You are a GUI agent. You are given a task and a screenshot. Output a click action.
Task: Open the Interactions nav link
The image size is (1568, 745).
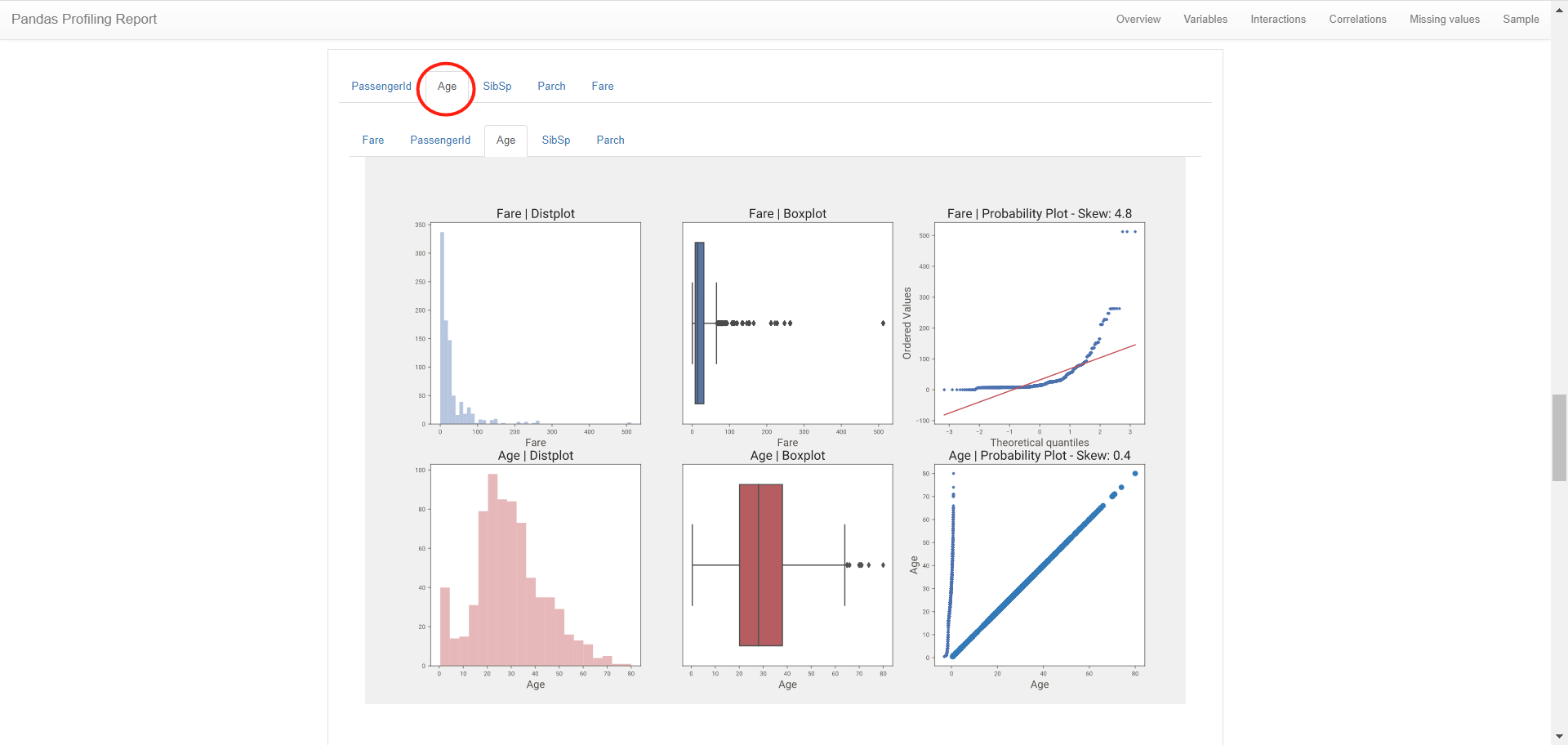1277,19
